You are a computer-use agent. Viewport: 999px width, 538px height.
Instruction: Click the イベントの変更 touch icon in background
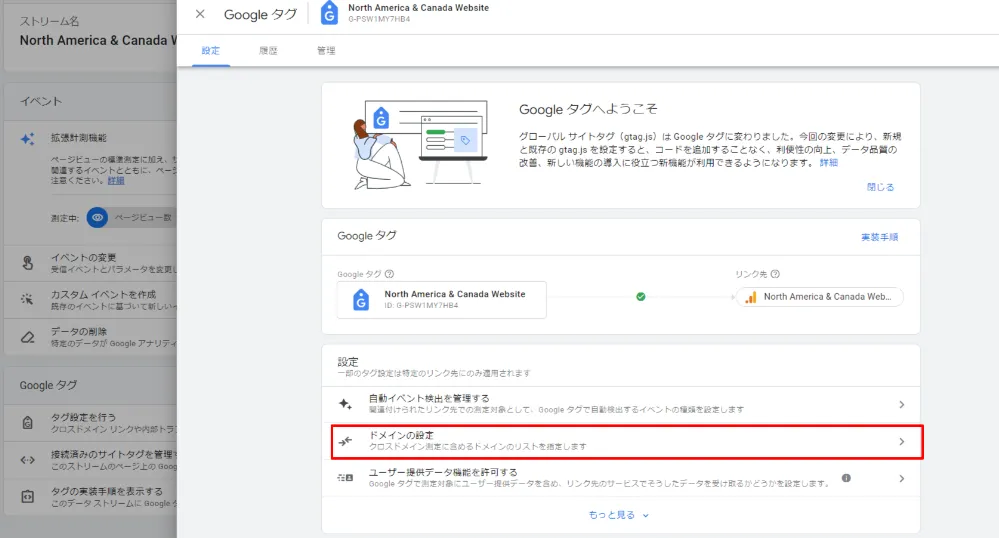[x=27, y=263]
